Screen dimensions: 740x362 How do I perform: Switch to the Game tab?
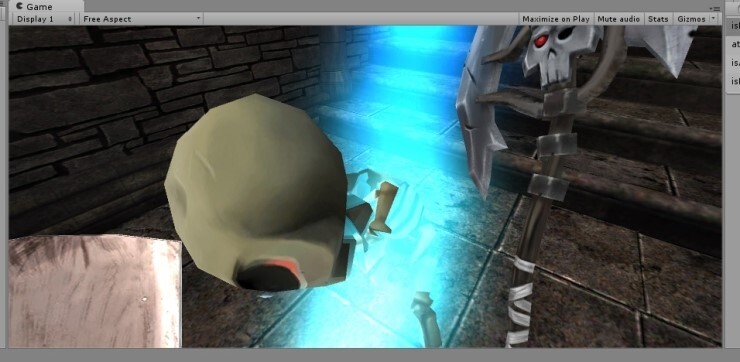click(x=46, y=7)
